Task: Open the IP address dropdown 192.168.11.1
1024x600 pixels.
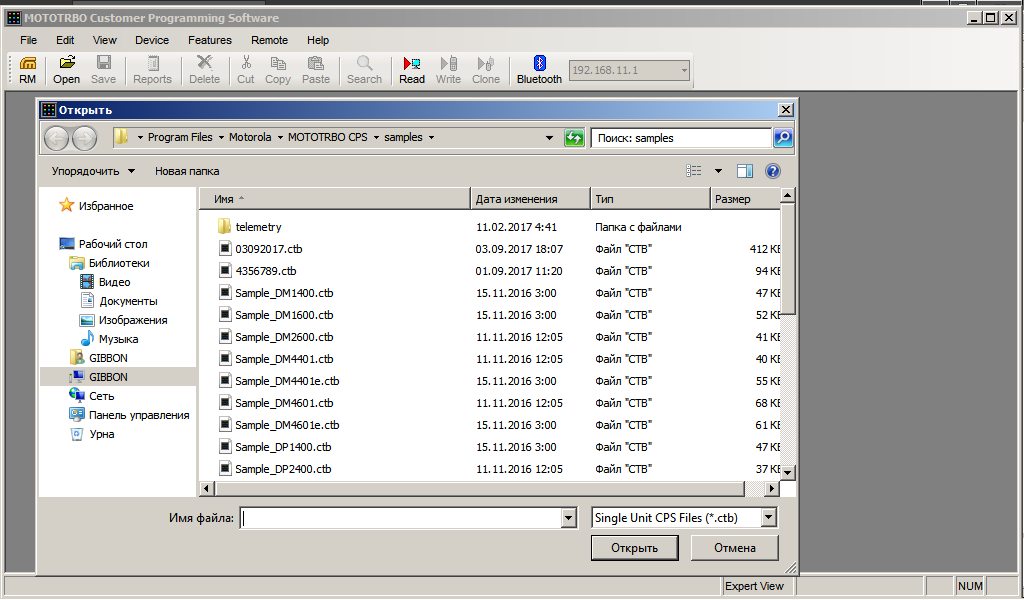Action: tap(684, 70)
